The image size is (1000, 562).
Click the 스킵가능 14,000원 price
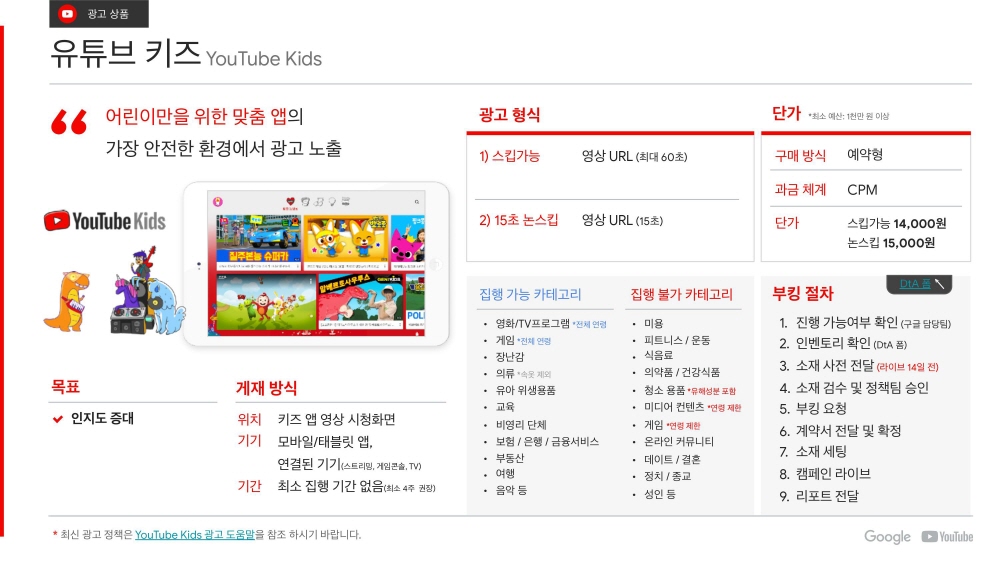click(x=897, y=224)
